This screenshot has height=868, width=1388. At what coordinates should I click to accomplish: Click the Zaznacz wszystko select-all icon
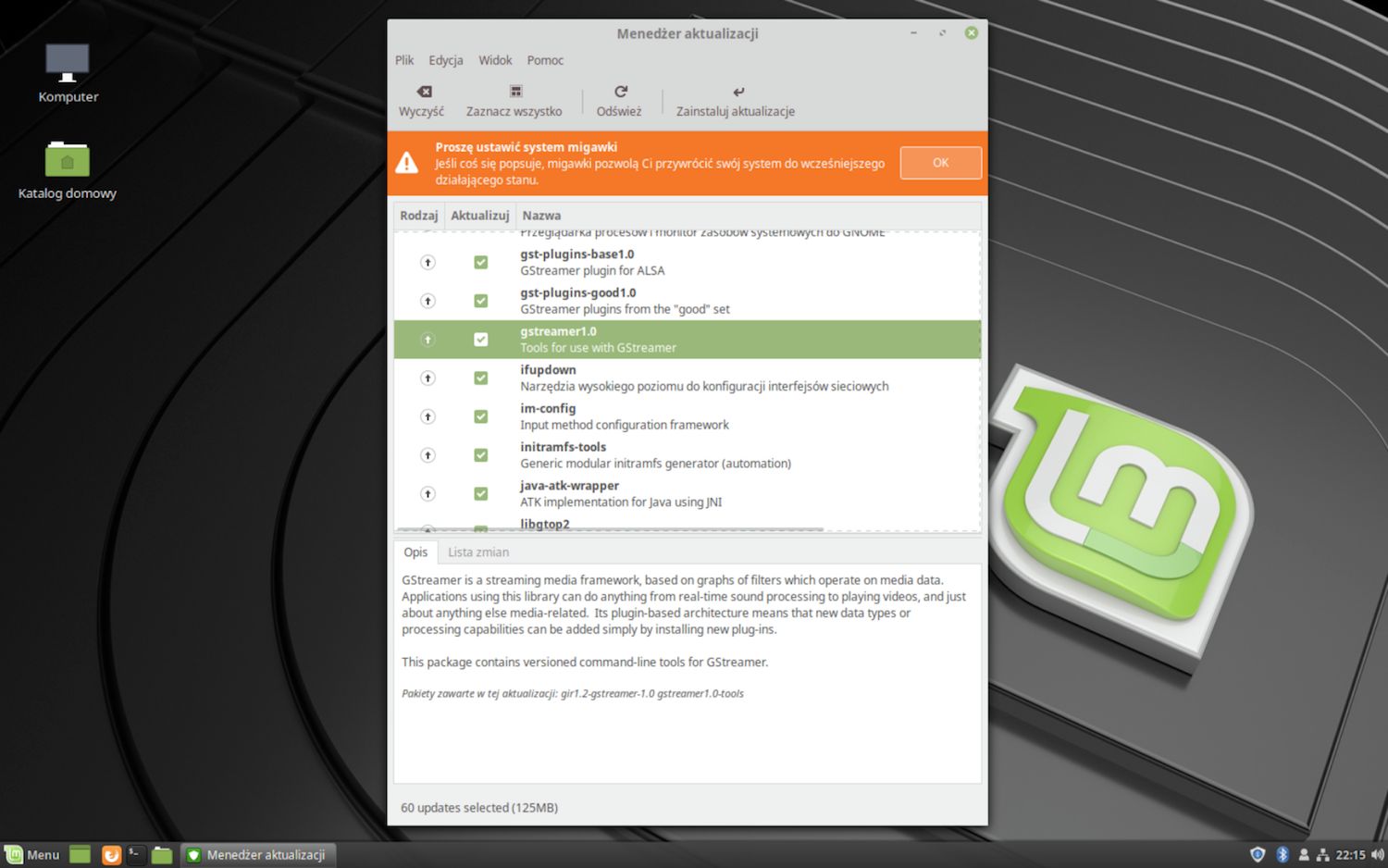[515, 92]
